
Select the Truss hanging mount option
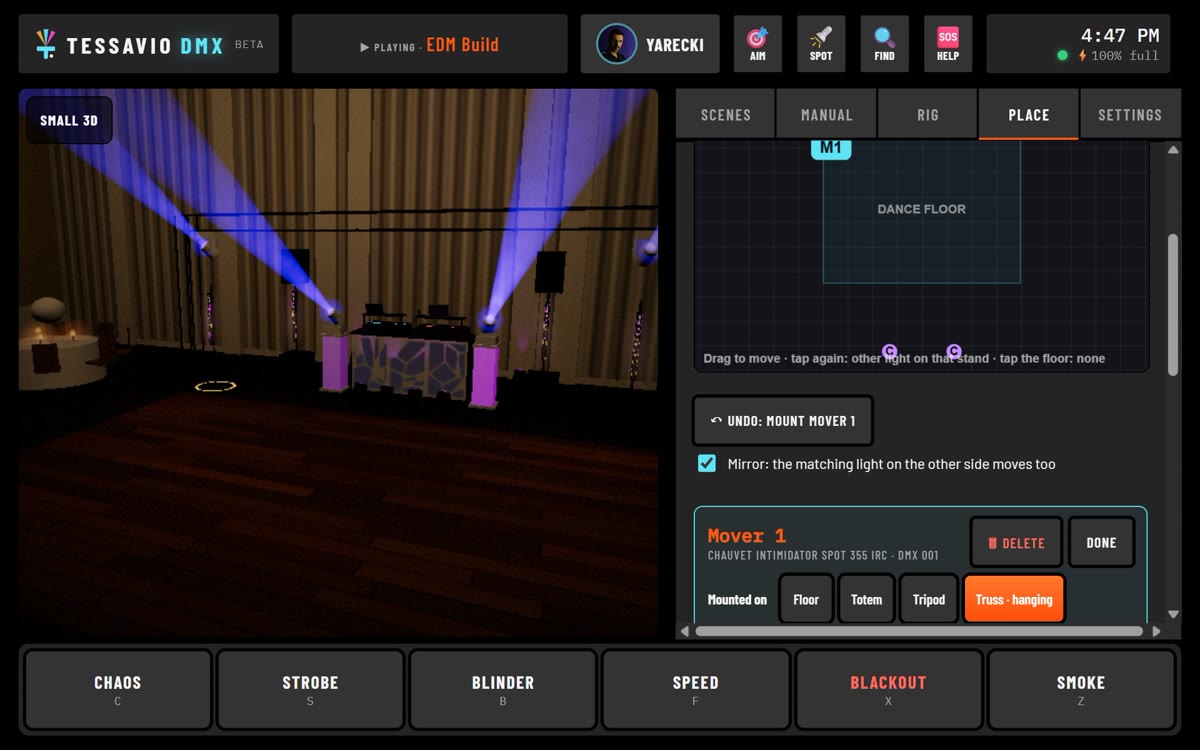pos(1014,599)
